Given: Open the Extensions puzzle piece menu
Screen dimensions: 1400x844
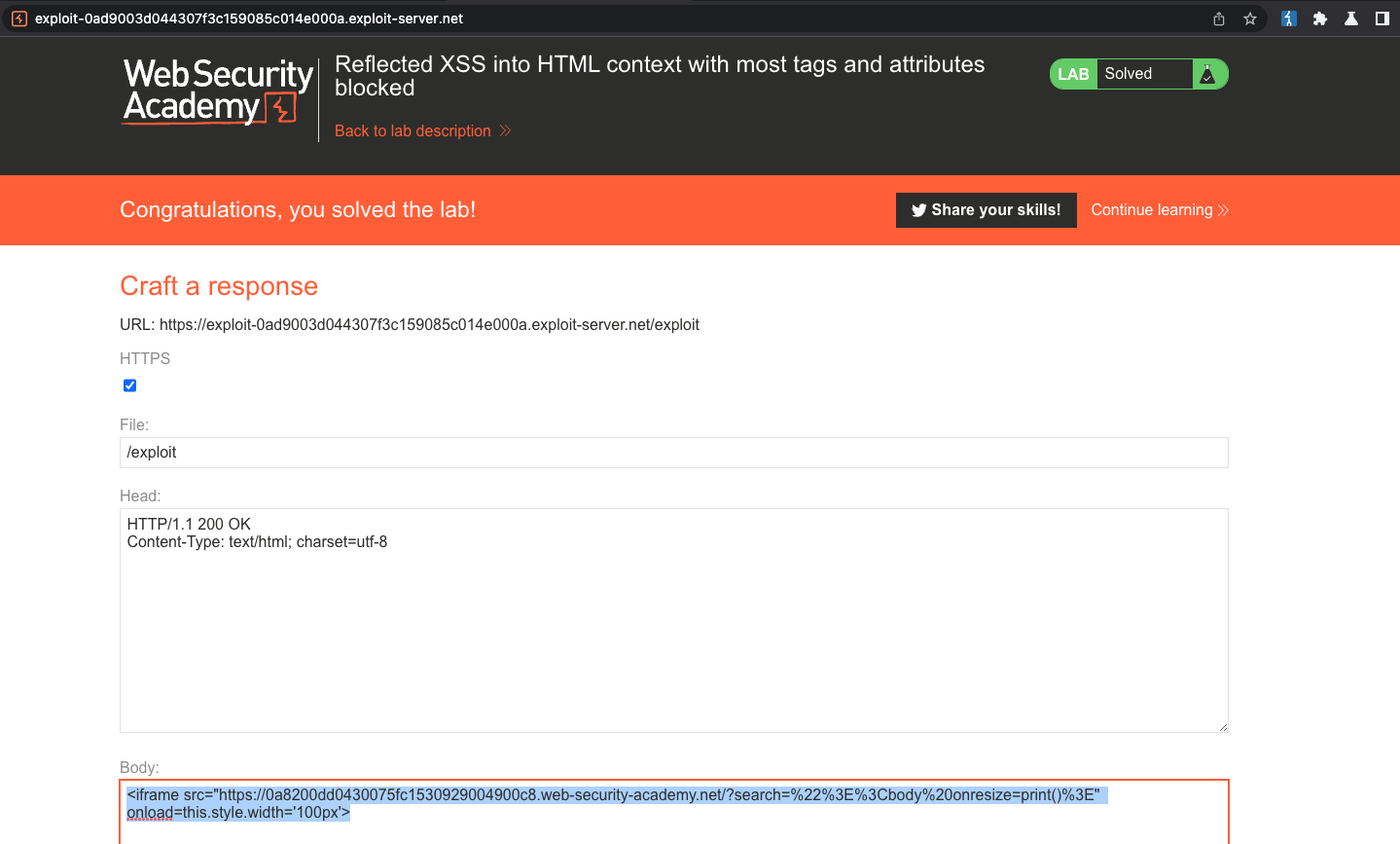Looking at the screenshot, I should pyautogui.click(x=1320, y=18).
